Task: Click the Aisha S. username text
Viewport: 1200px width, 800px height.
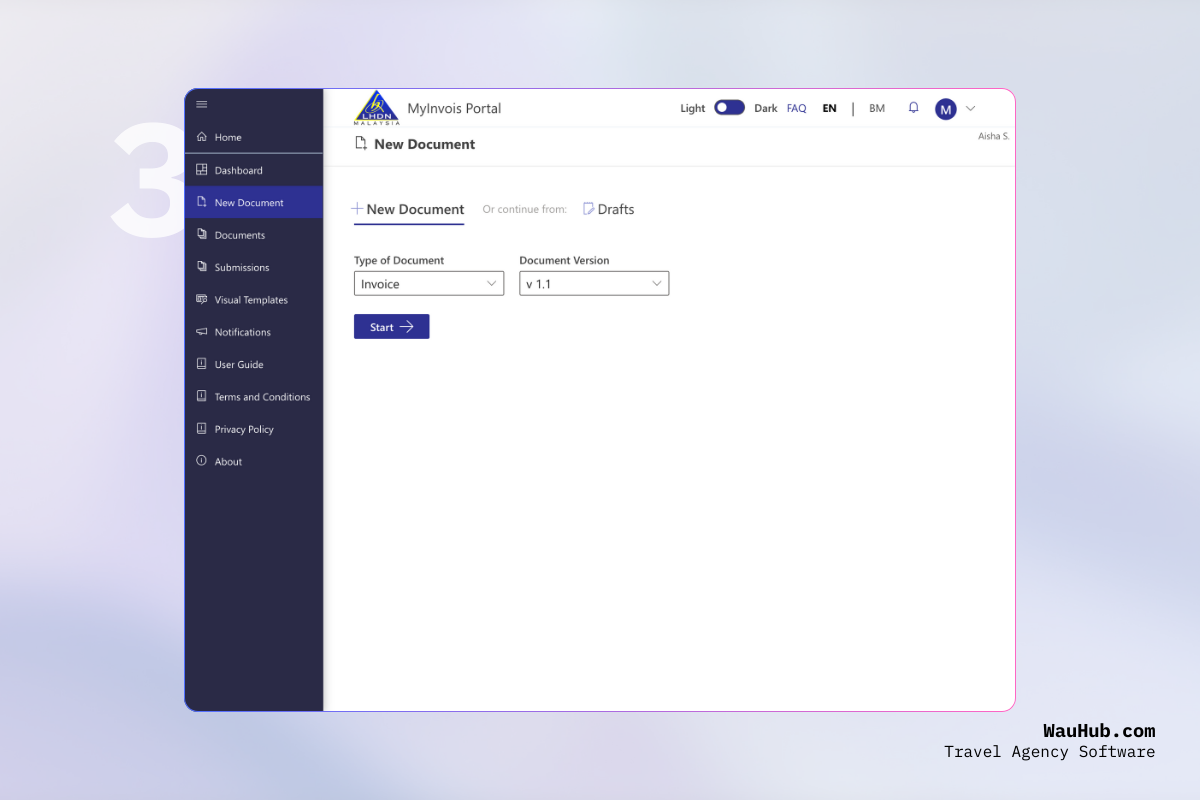Action: click(x=993, y=136)
